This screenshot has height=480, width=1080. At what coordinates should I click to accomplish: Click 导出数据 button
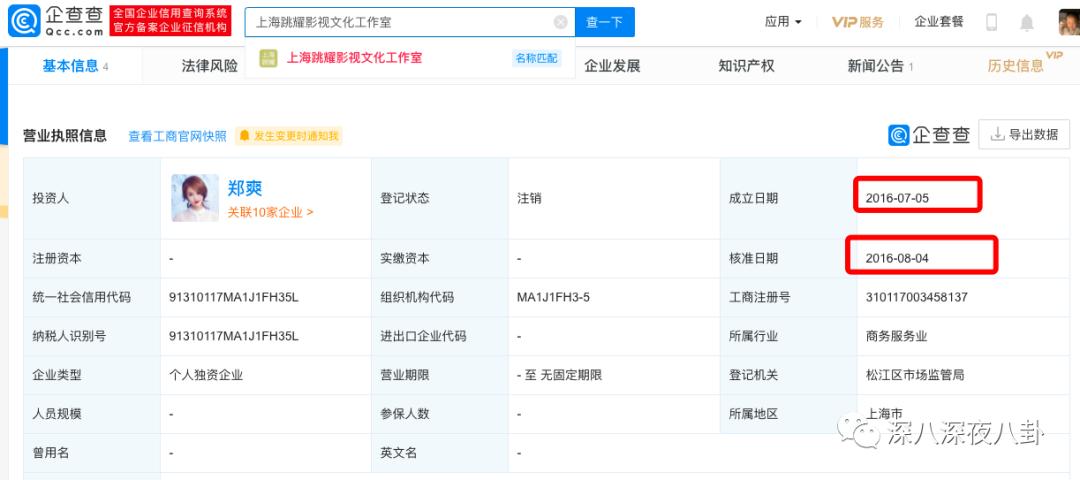click(1024, 135)
